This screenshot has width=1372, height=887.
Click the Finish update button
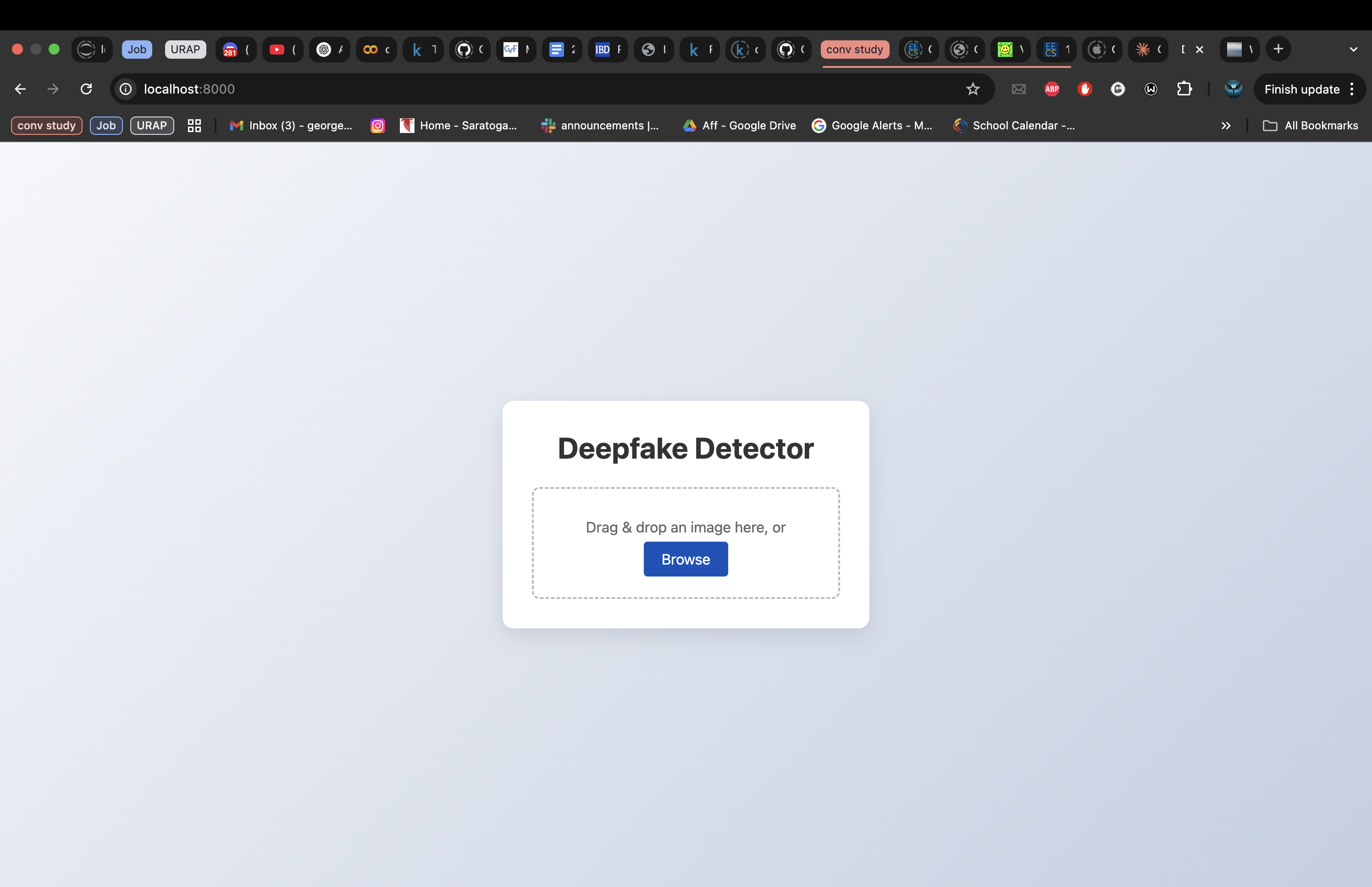(1301, 89)
